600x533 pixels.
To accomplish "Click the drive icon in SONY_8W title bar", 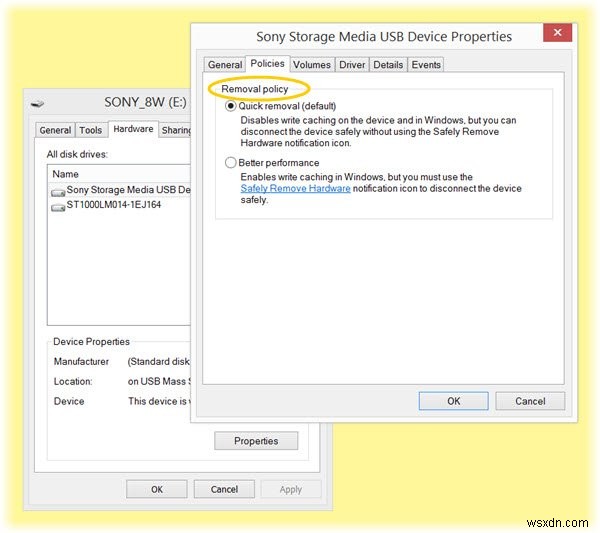I will (38, 103).
